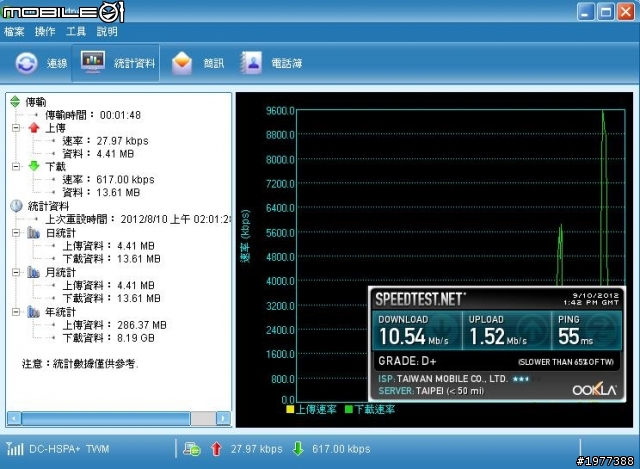This screenshot has width=640, height=469.
Task: Collapse the 上傳 upload tree node
Action: [x=16, y=128]
